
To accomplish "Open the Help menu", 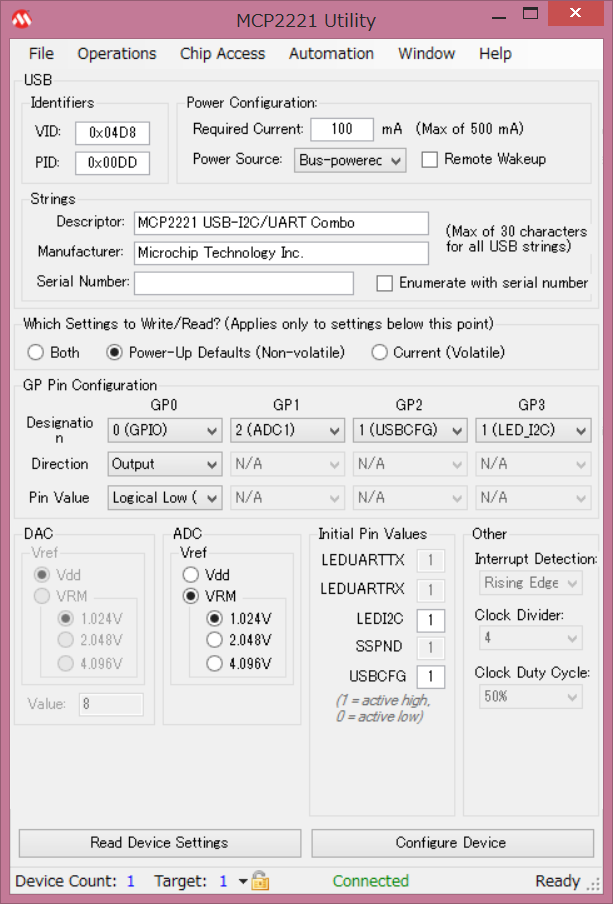I will tap(495, 54).
